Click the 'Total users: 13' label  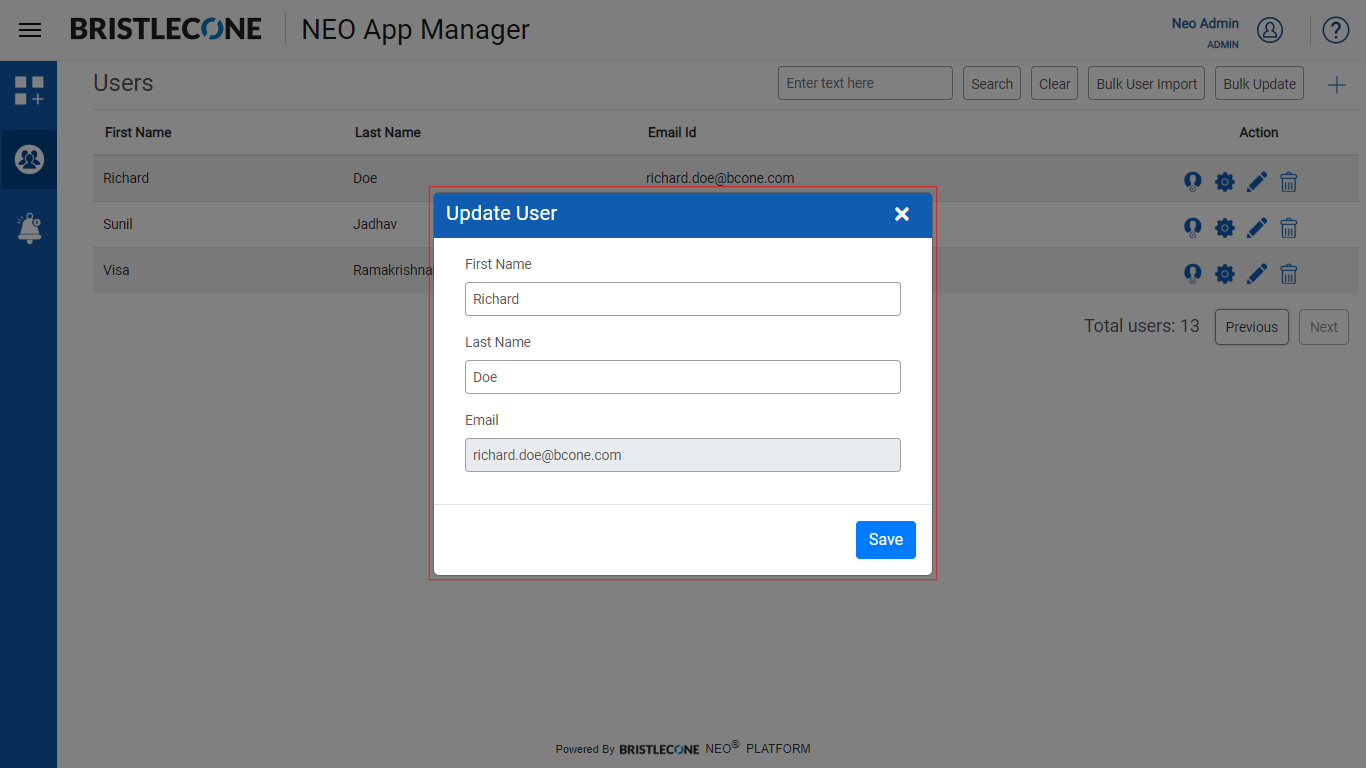(x=1142, y=326)
